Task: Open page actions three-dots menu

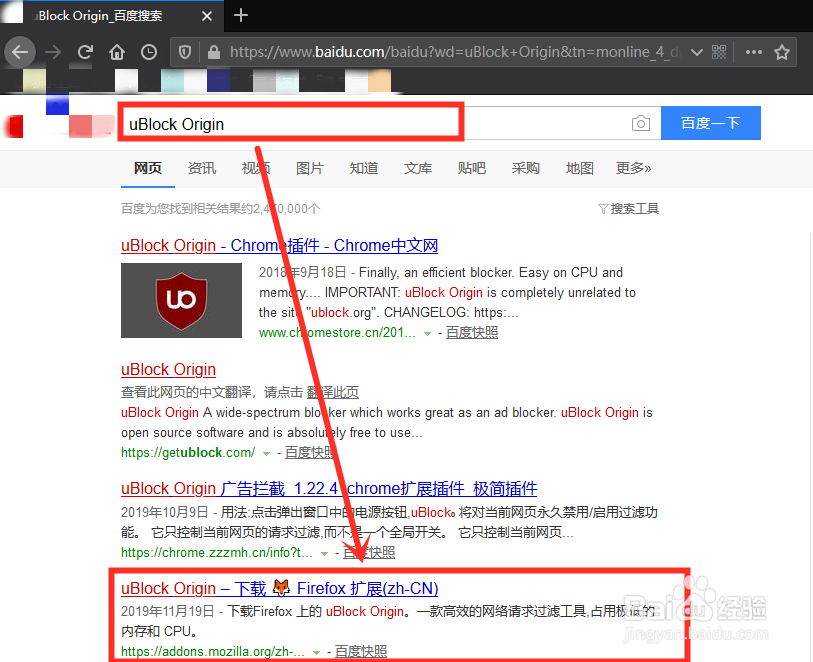Action: (753, 52)
